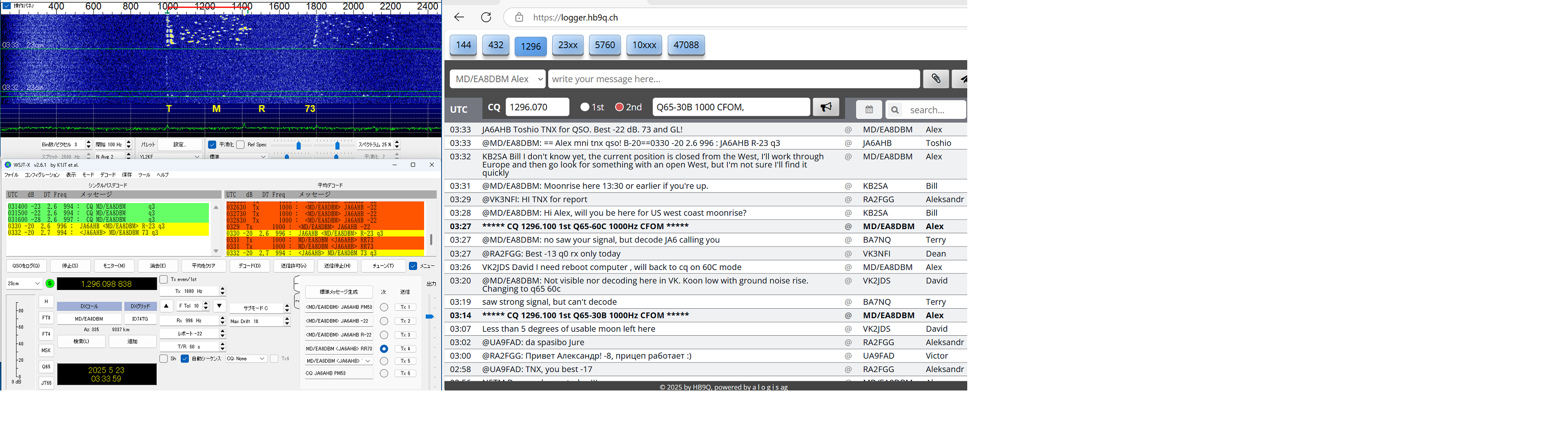The height and width of the screenshot is (441, 1568).
Task: Click the green S status indicator
Action: pyautogui.click(x=50, y=283)
